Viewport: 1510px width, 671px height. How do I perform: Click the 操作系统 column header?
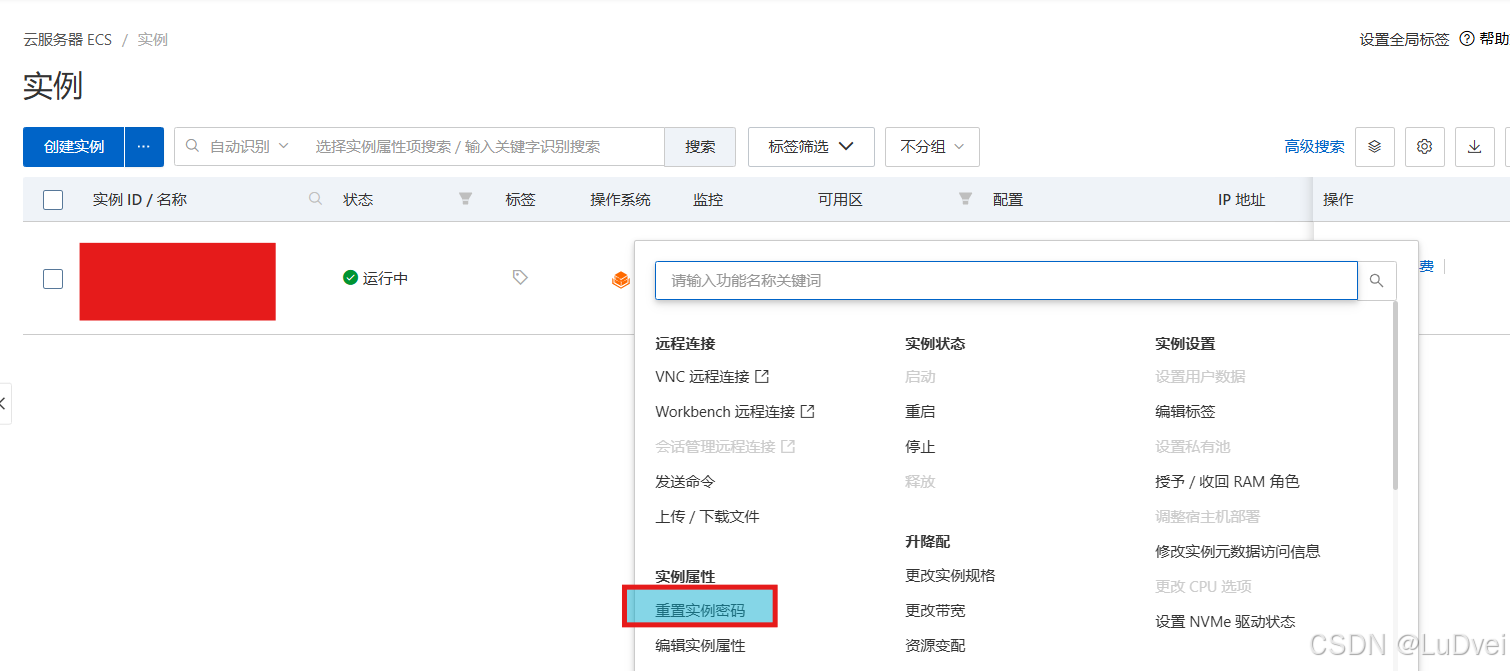[620, 199]
